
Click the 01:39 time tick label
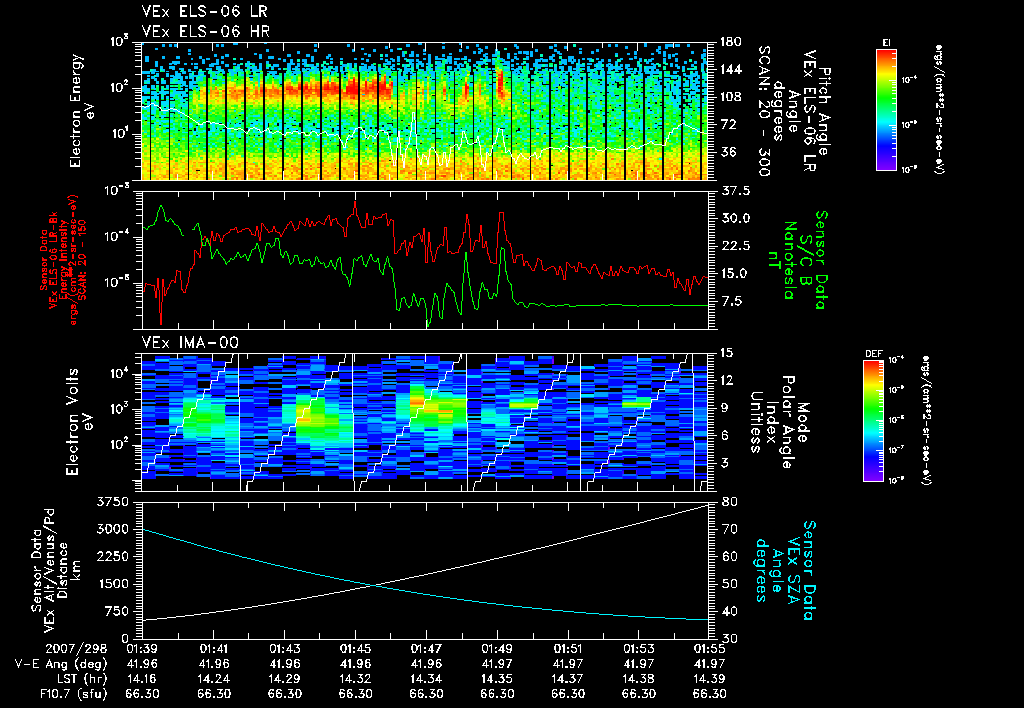pos(142,649)
